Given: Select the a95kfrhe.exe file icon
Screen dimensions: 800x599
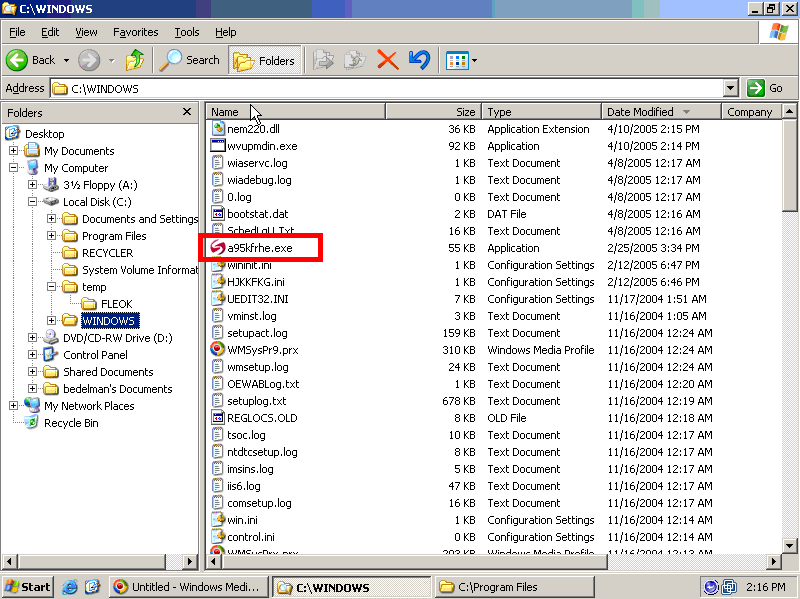Looking at the screenshot, I should pyautogui.click(x=218, y=247).
